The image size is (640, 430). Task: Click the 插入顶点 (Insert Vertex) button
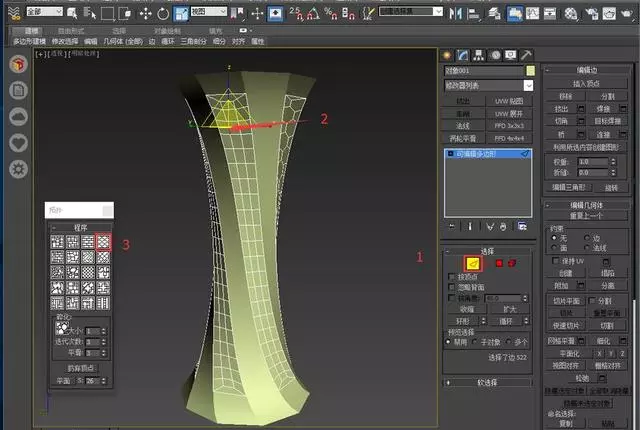[587, 83]
